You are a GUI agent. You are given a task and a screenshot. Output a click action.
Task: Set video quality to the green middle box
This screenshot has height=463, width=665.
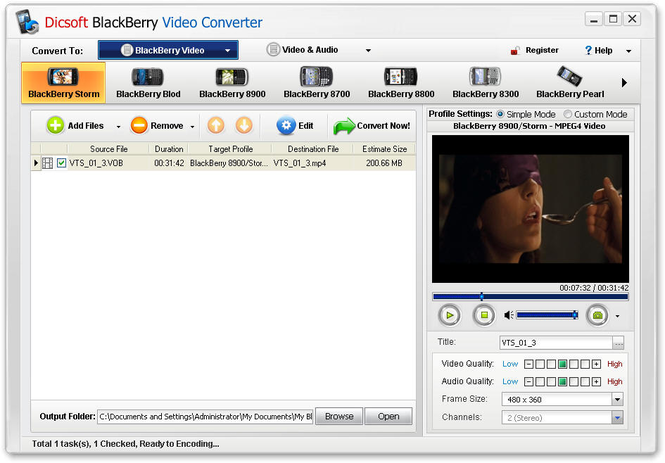pos(562,364)
